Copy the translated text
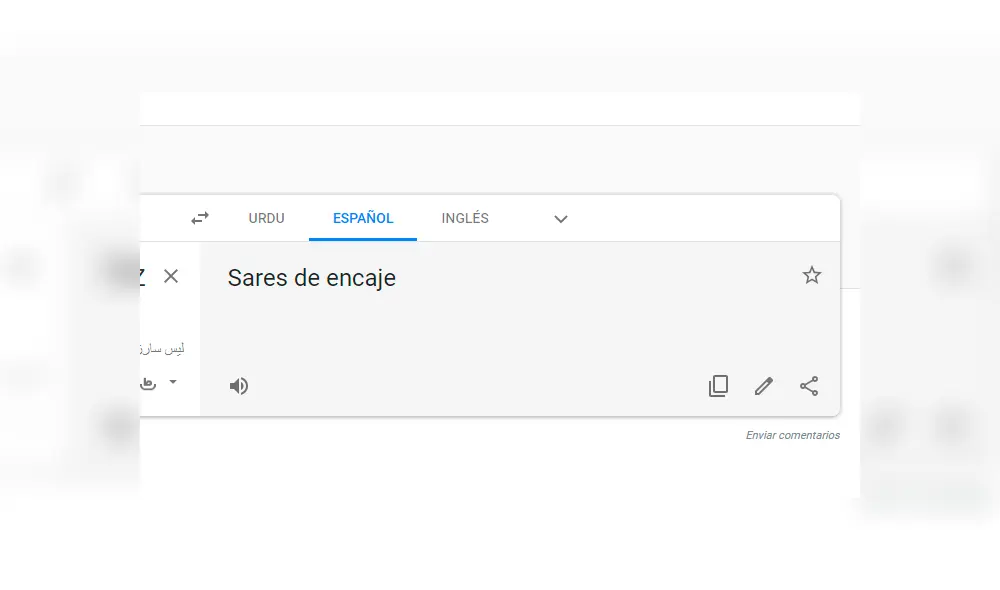 (718, 386)
